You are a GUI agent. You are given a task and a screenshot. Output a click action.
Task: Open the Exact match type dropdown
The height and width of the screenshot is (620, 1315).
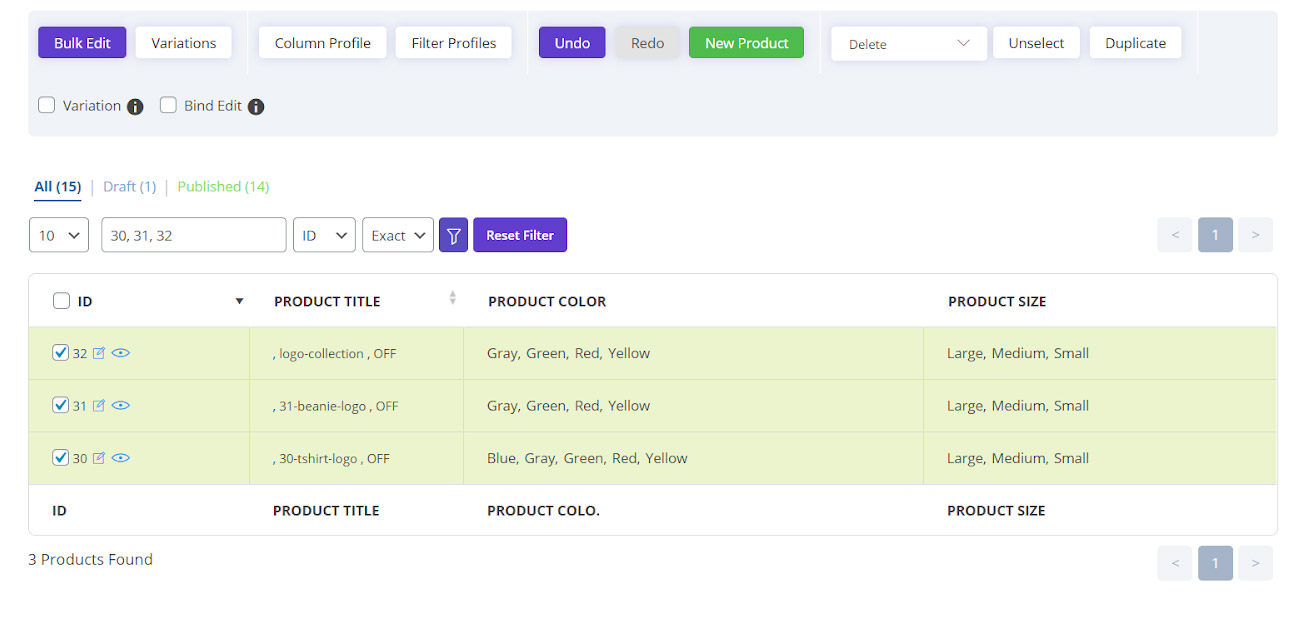398,235
